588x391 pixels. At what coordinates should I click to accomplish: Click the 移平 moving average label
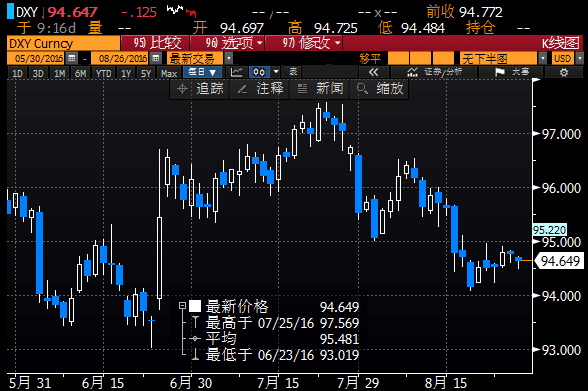[x=370, y=58]
